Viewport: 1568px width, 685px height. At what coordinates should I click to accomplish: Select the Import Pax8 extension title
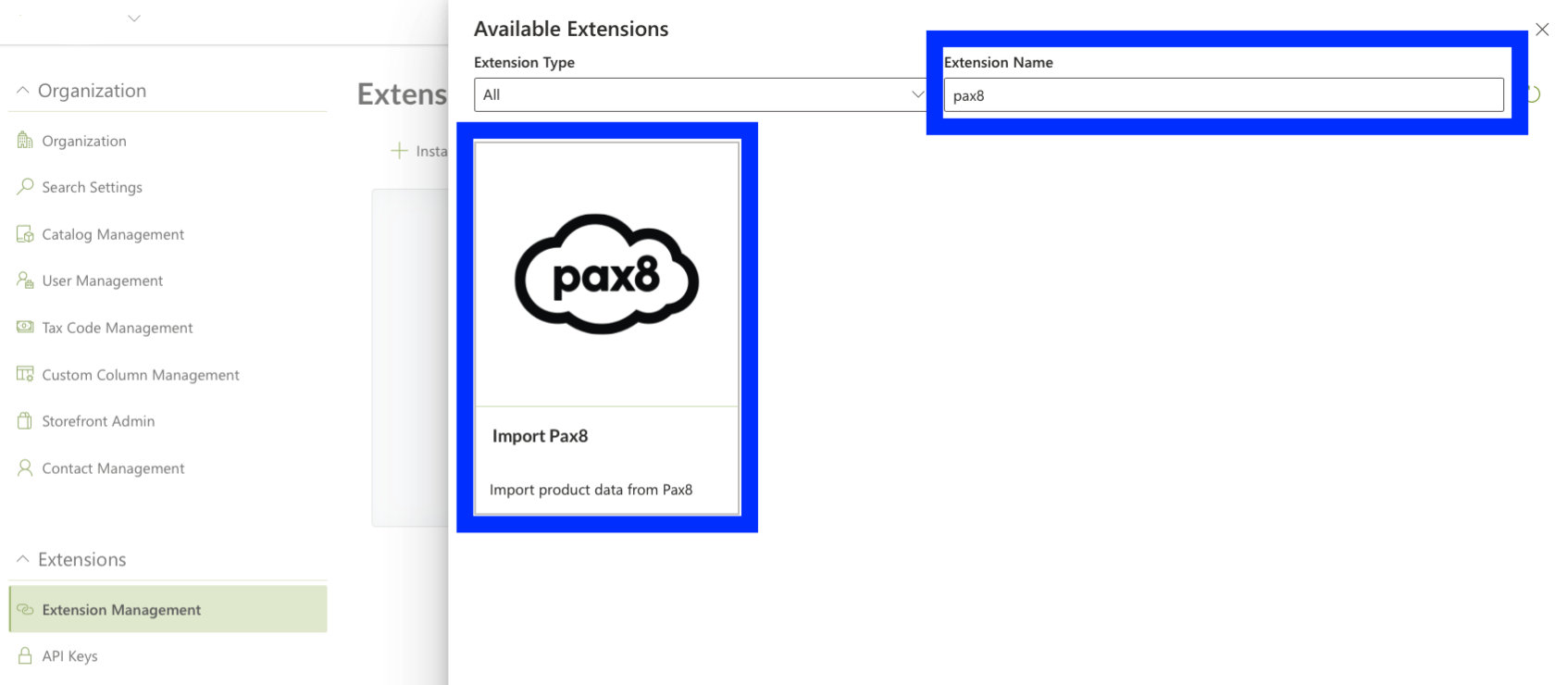point(540,436)
